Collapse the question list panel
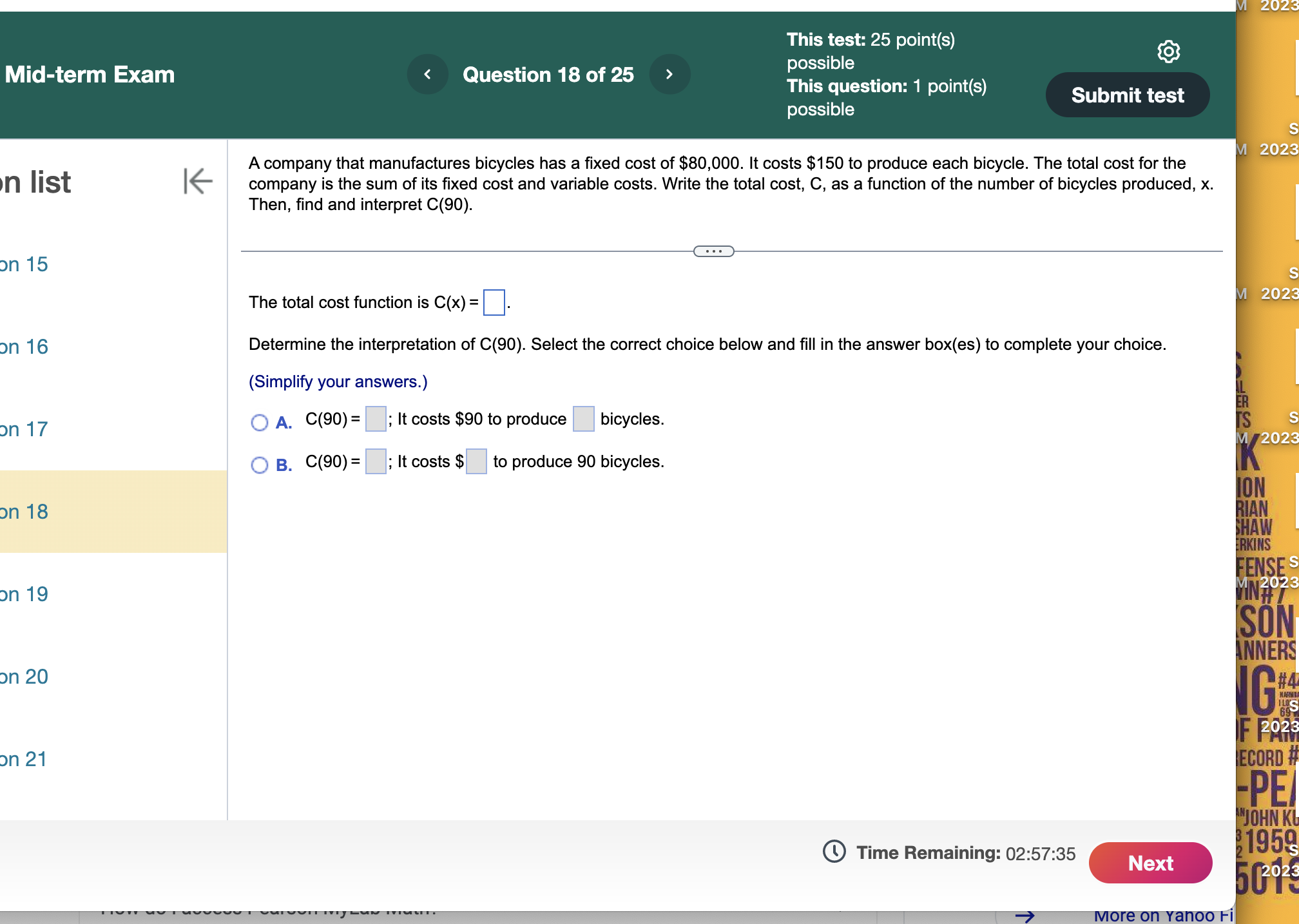 [198, 181]
